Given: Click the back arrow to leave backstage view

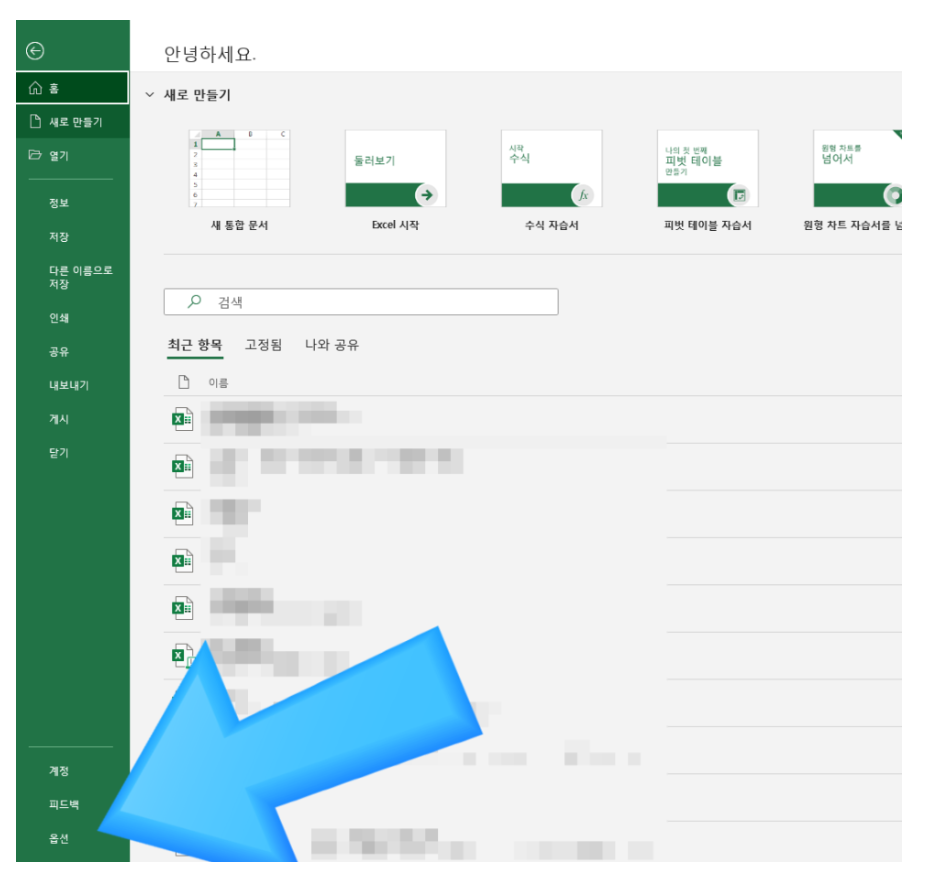Looking at the screenshot, I should [x=35, y=51].
